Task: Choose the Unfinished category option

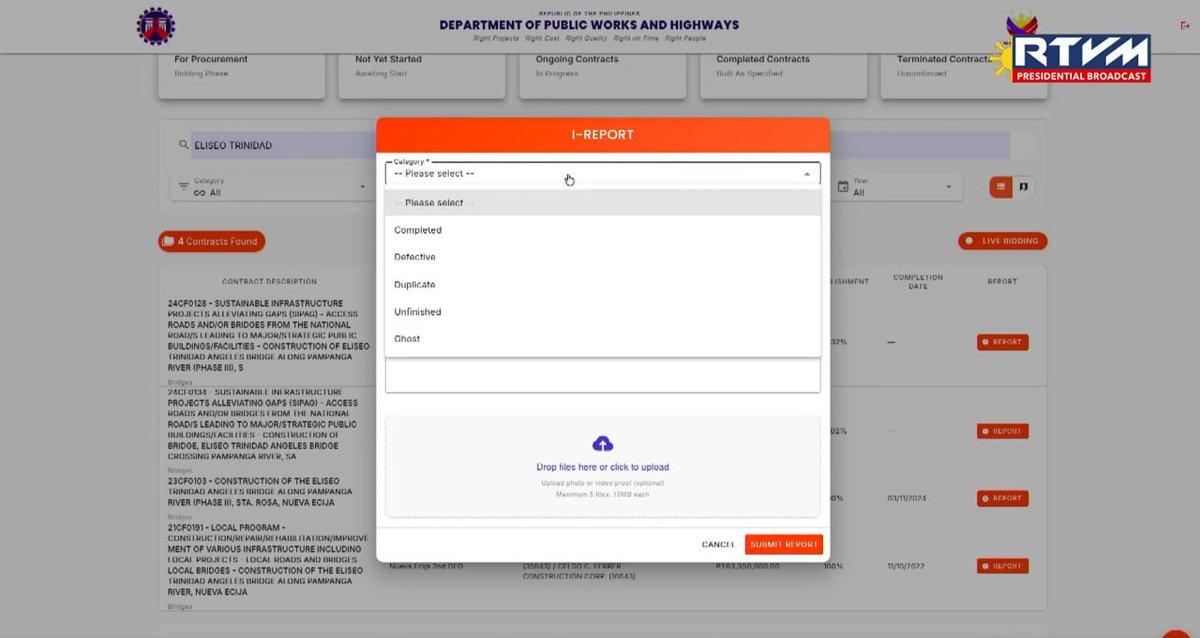Action: point(603,311)
